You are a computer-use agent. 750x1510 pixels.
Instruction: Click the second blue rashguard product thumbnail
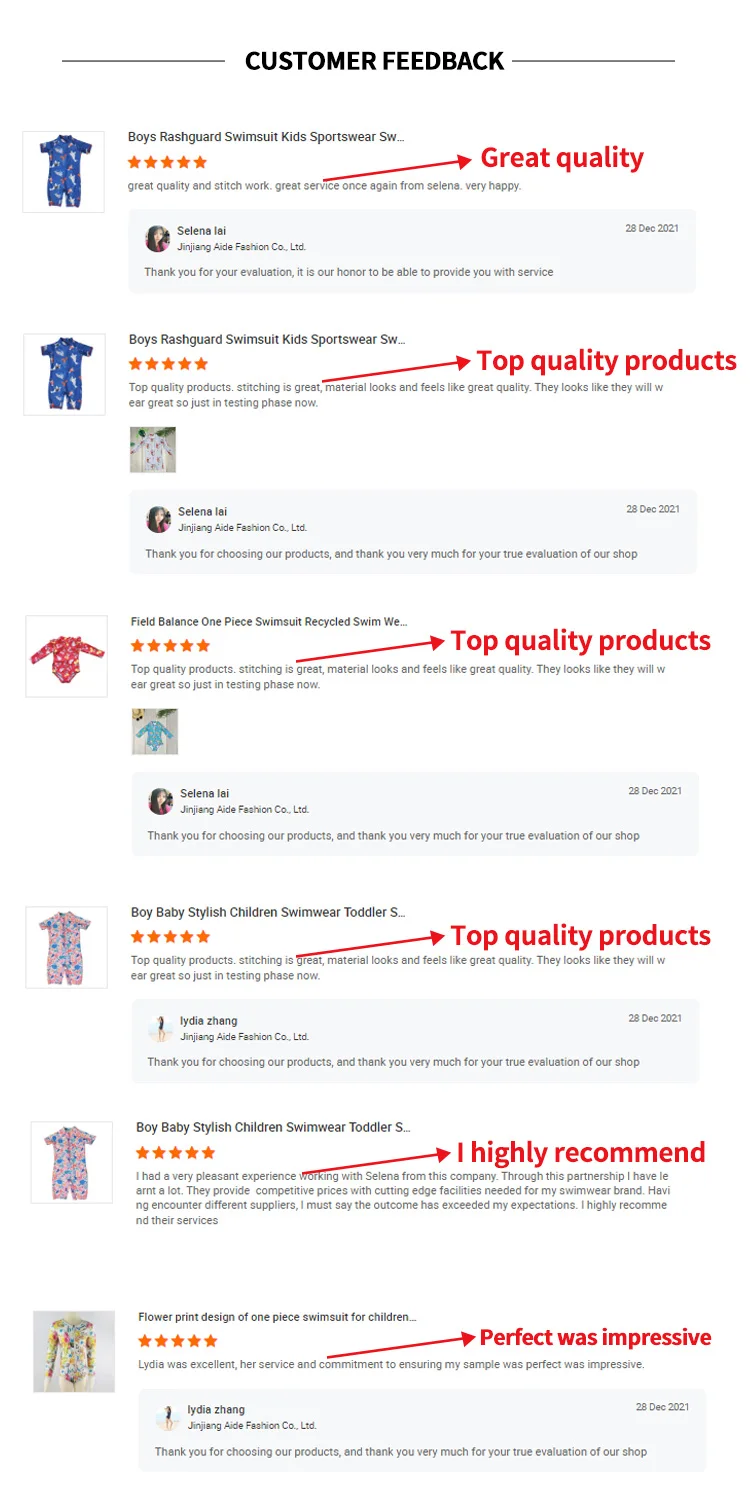tap(64, 374)
